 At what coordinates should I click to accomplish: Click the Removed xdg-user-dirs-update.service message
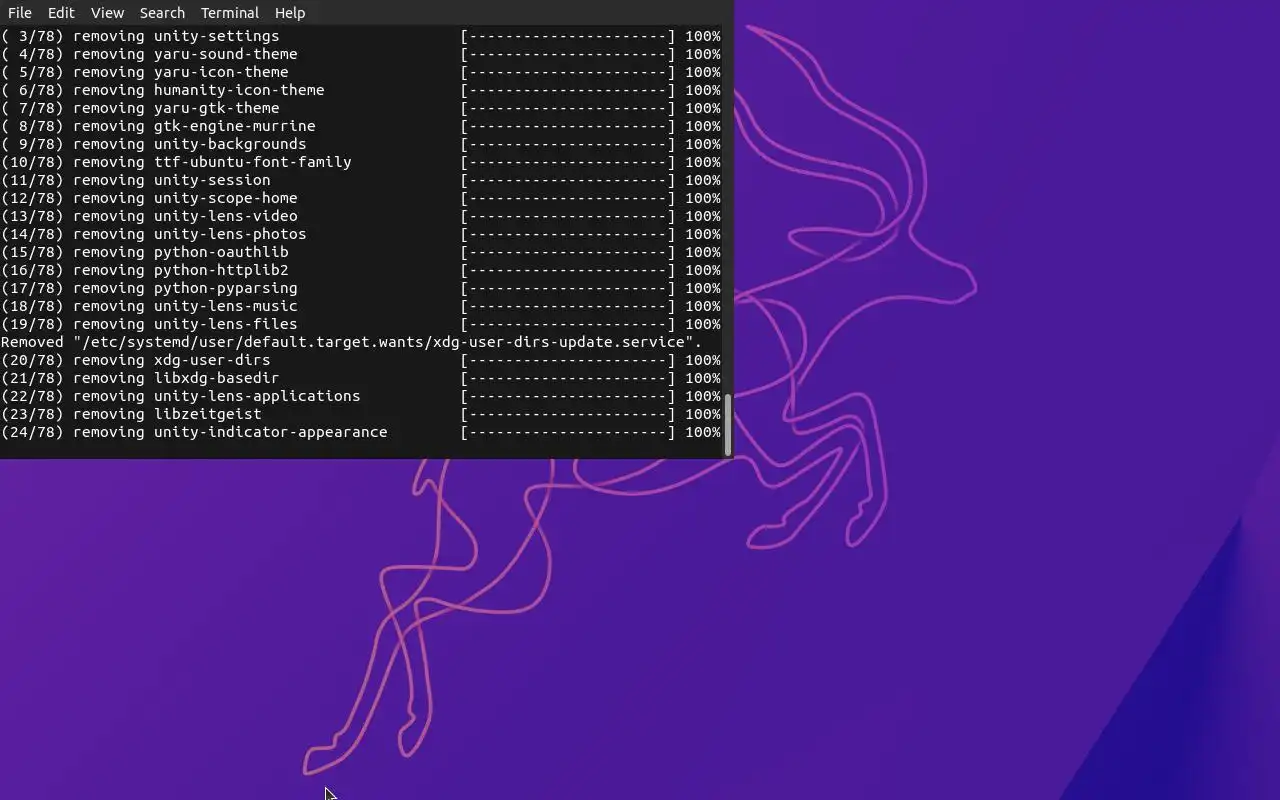coord(351,342)
